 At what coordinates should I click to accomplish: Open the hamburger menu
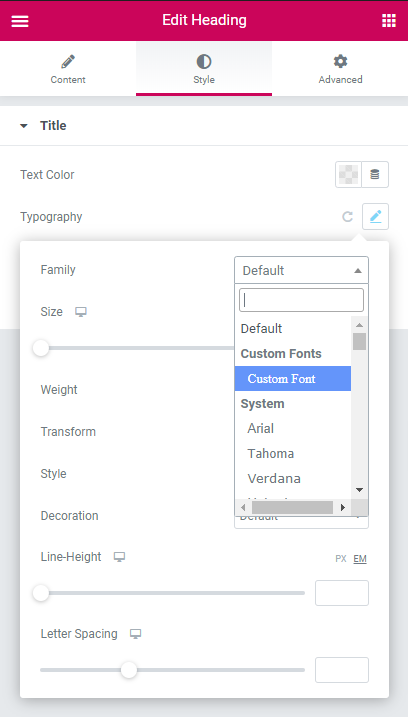pyautogui.click(x=20, y=21)
